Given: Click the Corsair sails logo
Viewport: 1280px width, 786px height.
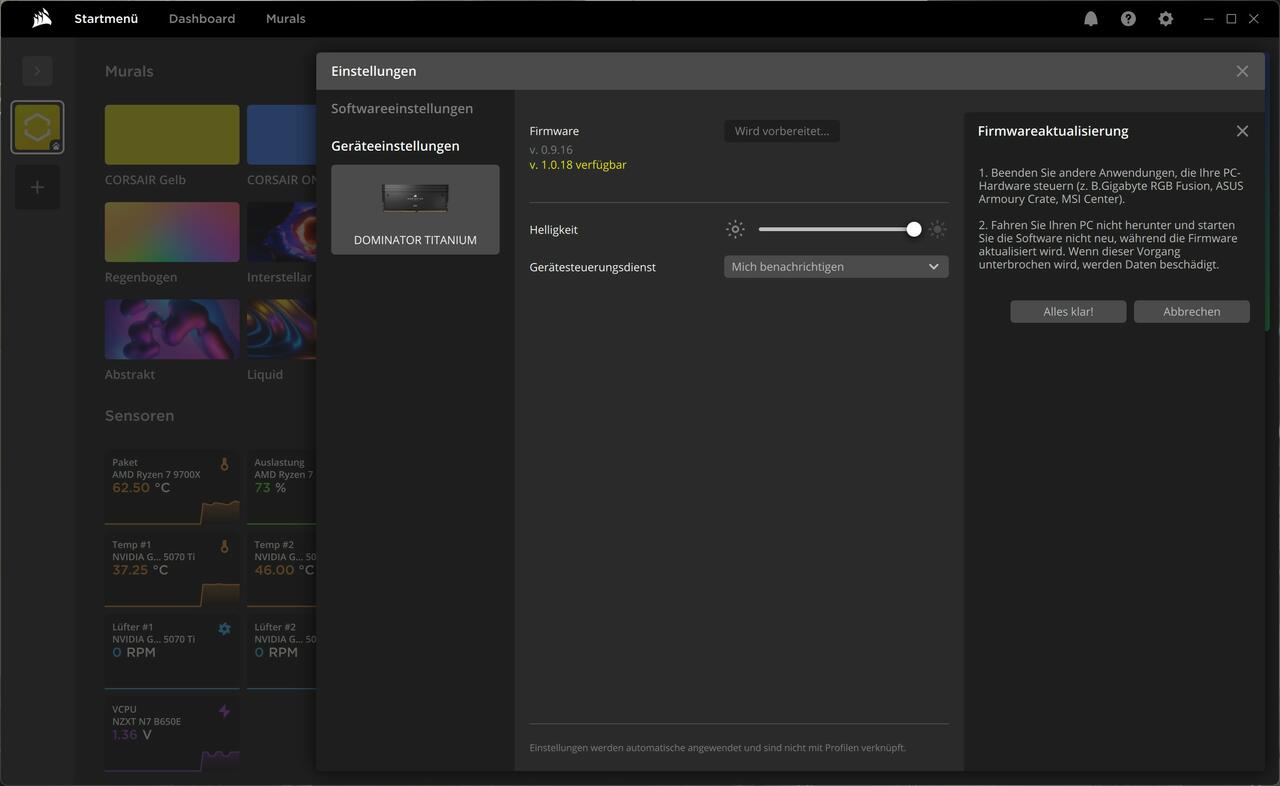Looking at the screenshot, I should pos(41,18).
